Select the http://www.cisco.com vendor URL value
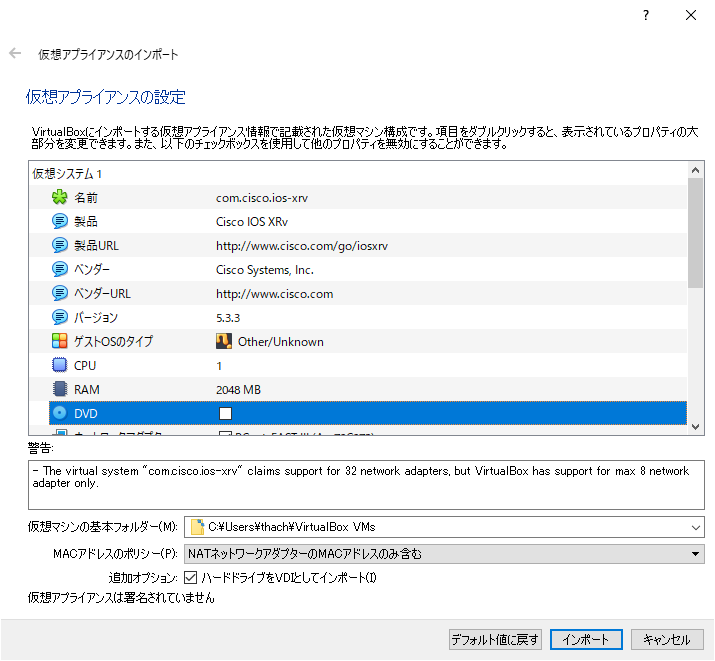This screenshot has width=715, height=661. (275, 294)
